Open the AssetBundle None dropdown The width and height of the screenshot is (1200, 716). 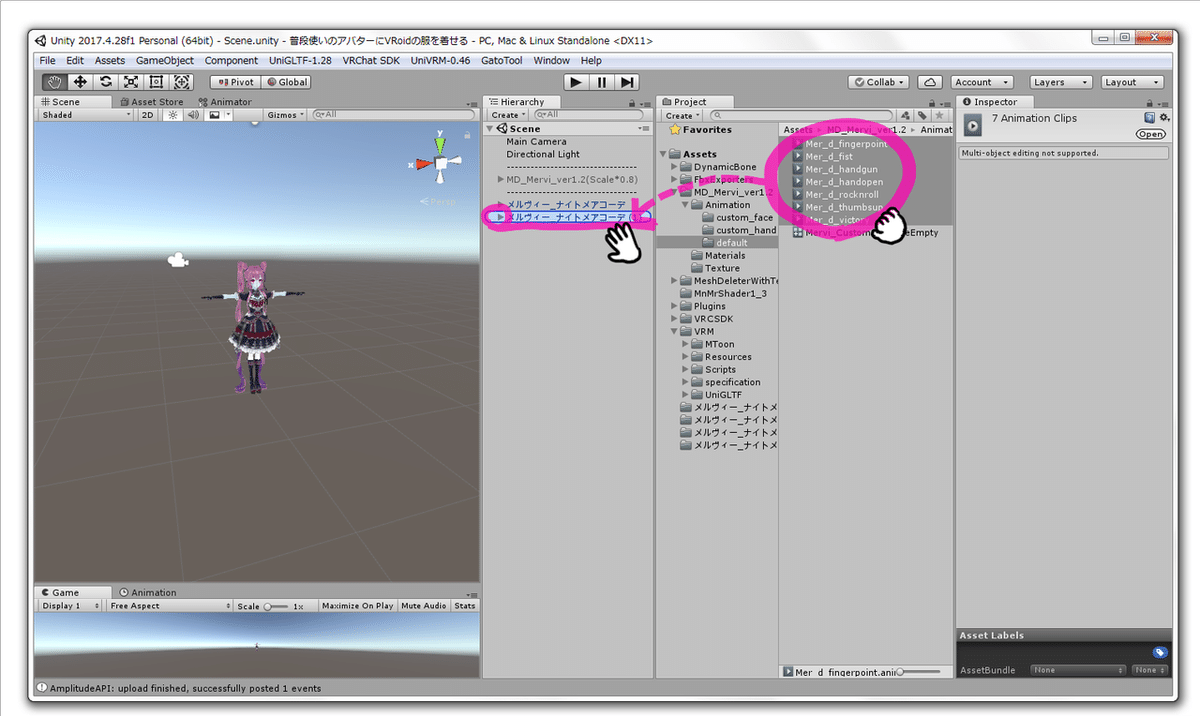[x=1078, y=670]
